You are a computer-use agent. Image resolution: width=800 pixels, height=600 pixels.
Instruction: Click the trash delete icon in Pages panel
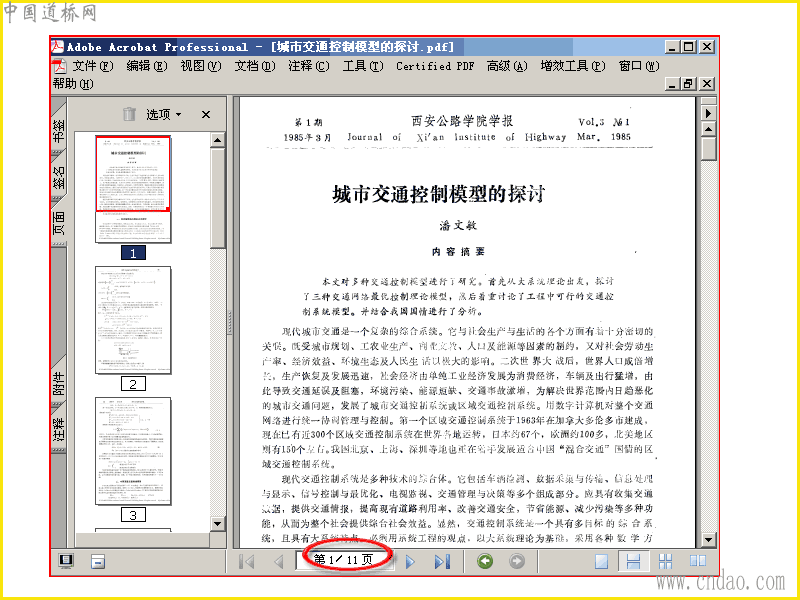130,114
